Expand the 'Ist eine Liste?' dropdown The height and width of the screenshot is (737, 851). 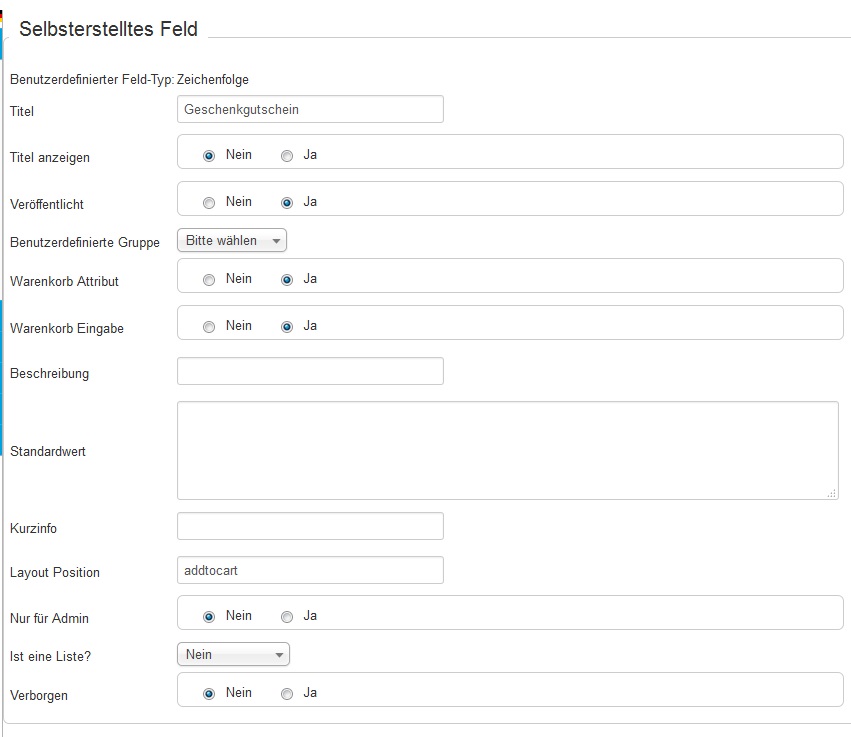(x=233, y=655)
